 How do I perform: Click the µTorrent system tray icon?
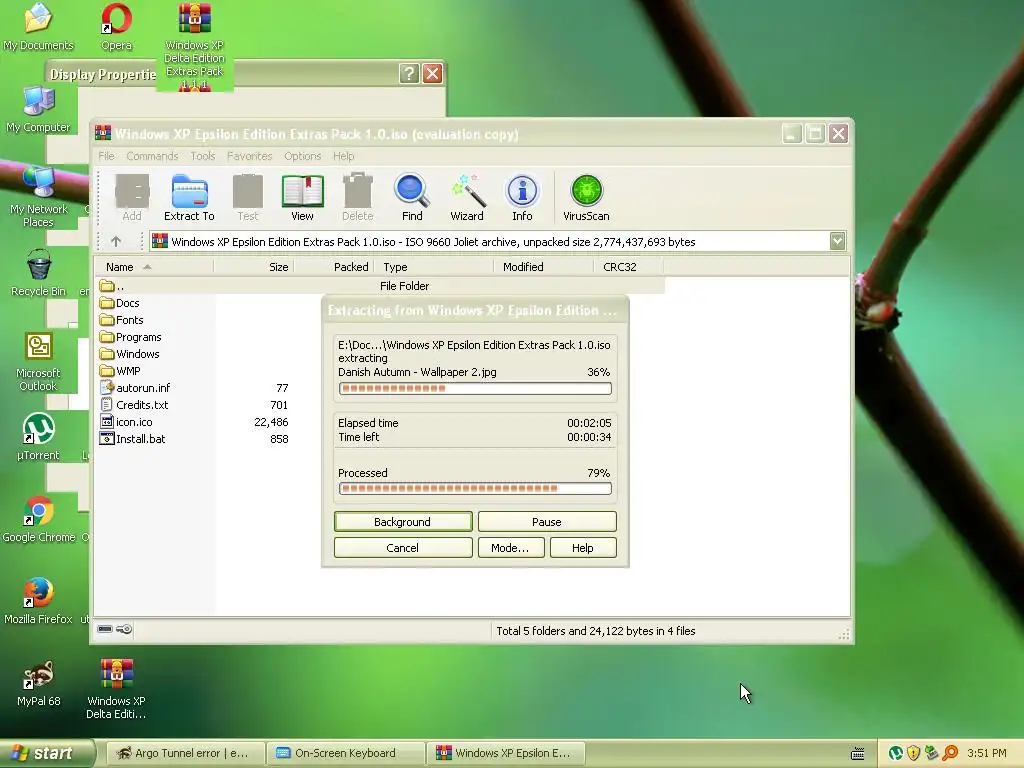point(896,754)
